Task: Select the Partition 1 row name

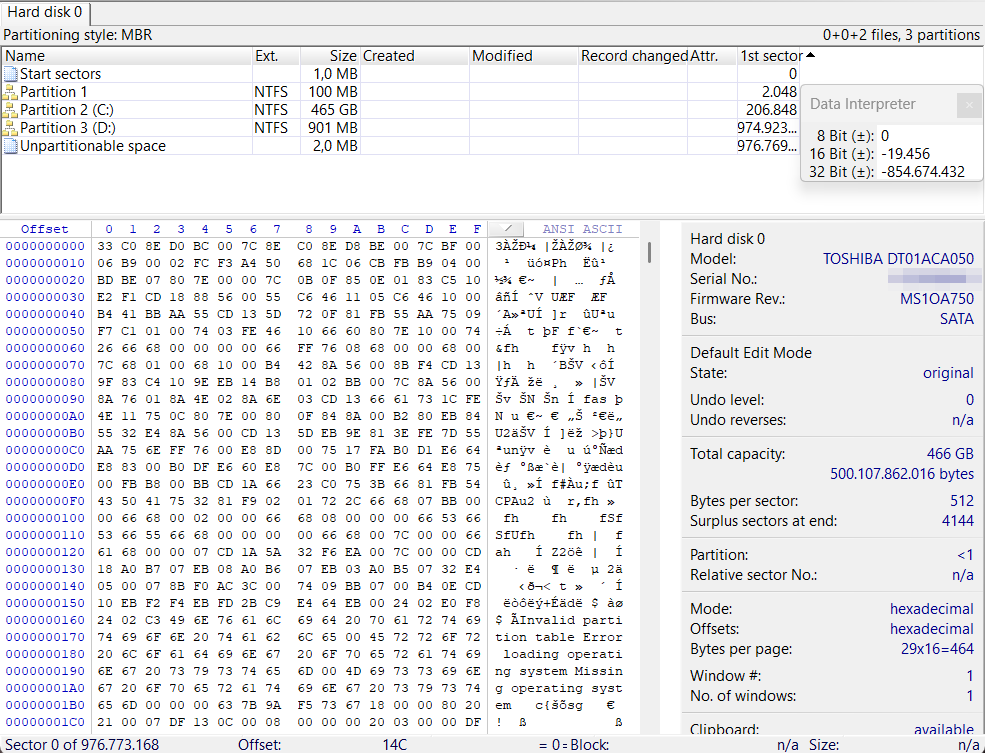Action: (x=53, y=92)
